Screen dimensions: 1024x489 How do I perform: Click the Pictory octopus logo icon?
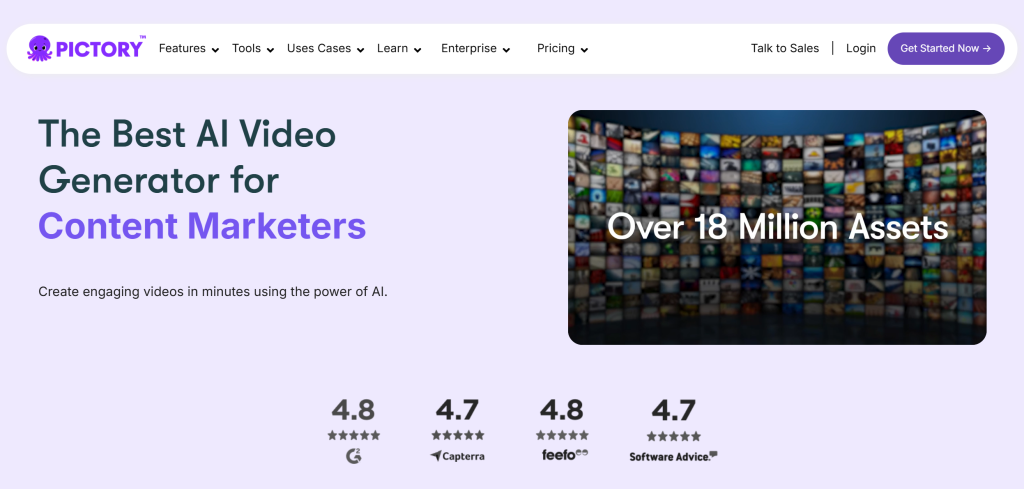tap(39, 48)
